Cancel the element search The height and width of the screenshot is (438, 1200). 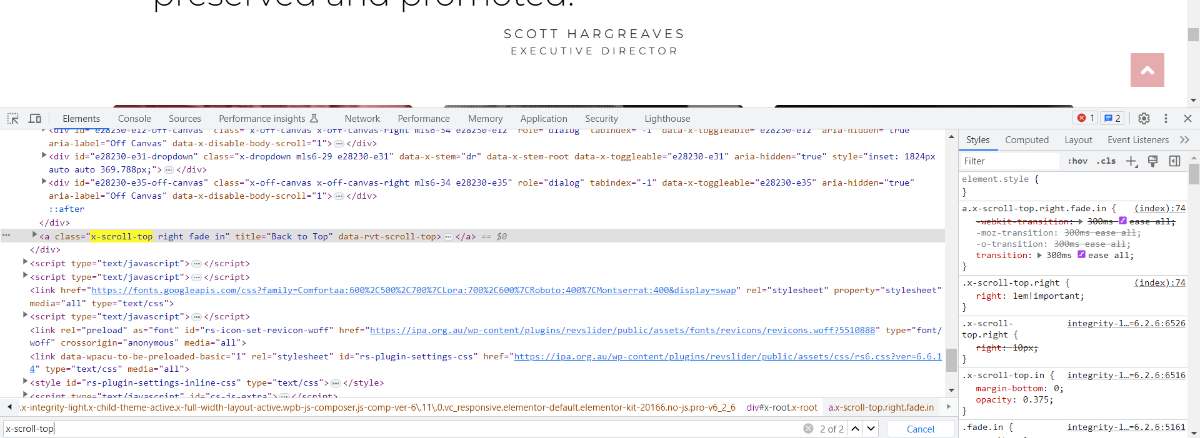[x=920, y=429]
